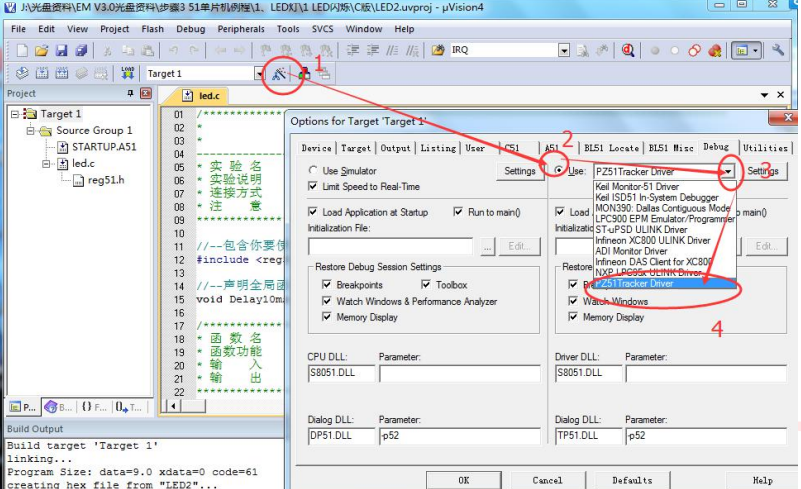The height and width of the screenshot is (489, 801).
Task: Choose Keil Monitor-51 Driver from list
Action: point(637,187)
